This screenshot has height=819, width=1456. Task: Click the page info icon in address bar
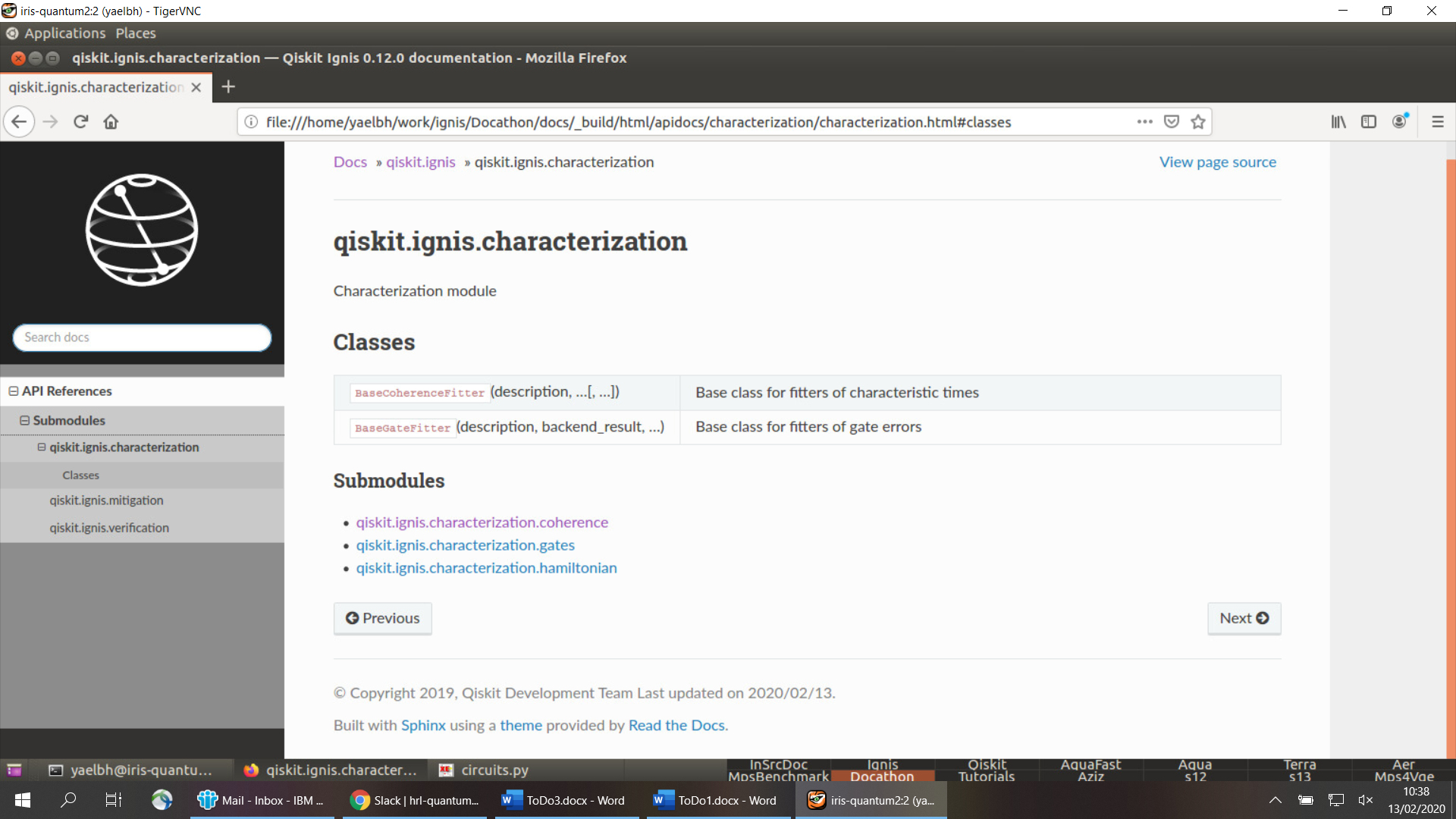click(x=250, y=121)
